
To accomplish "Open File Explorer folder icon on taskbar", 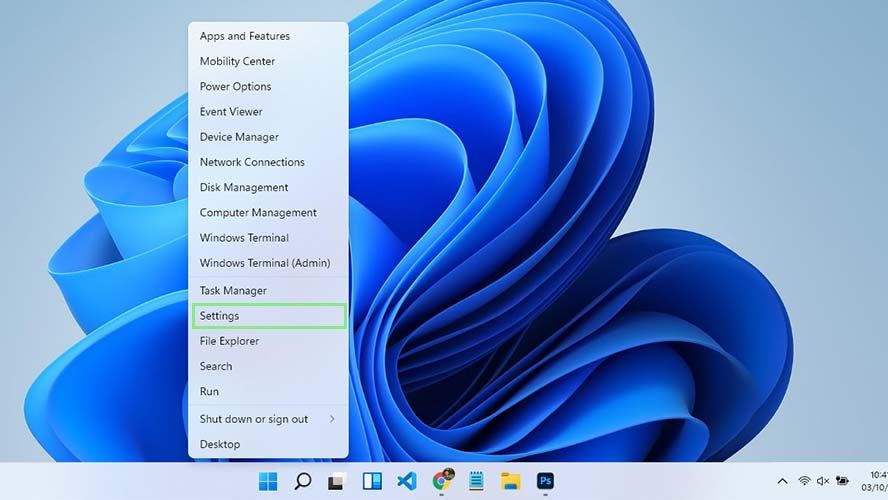I will (511, 481).
